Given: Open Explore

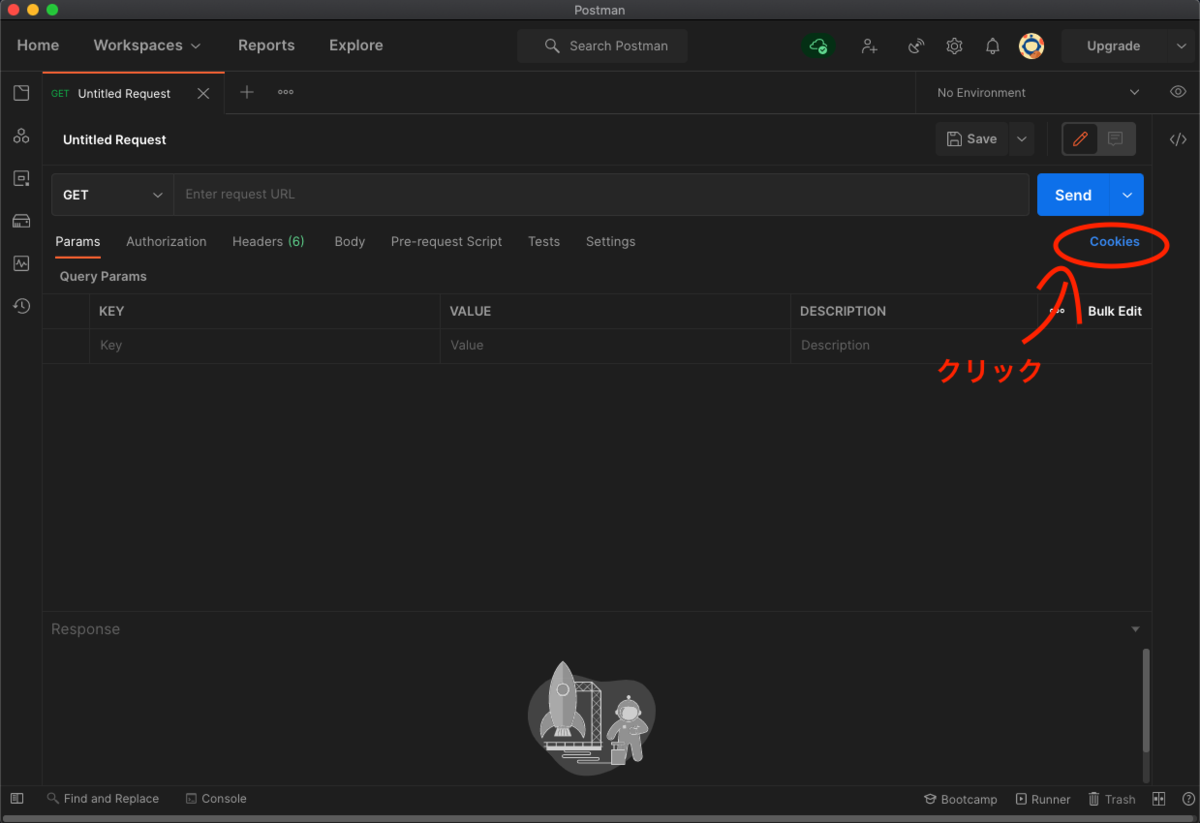Looking at the screenshot, I should tap(356, 45).
